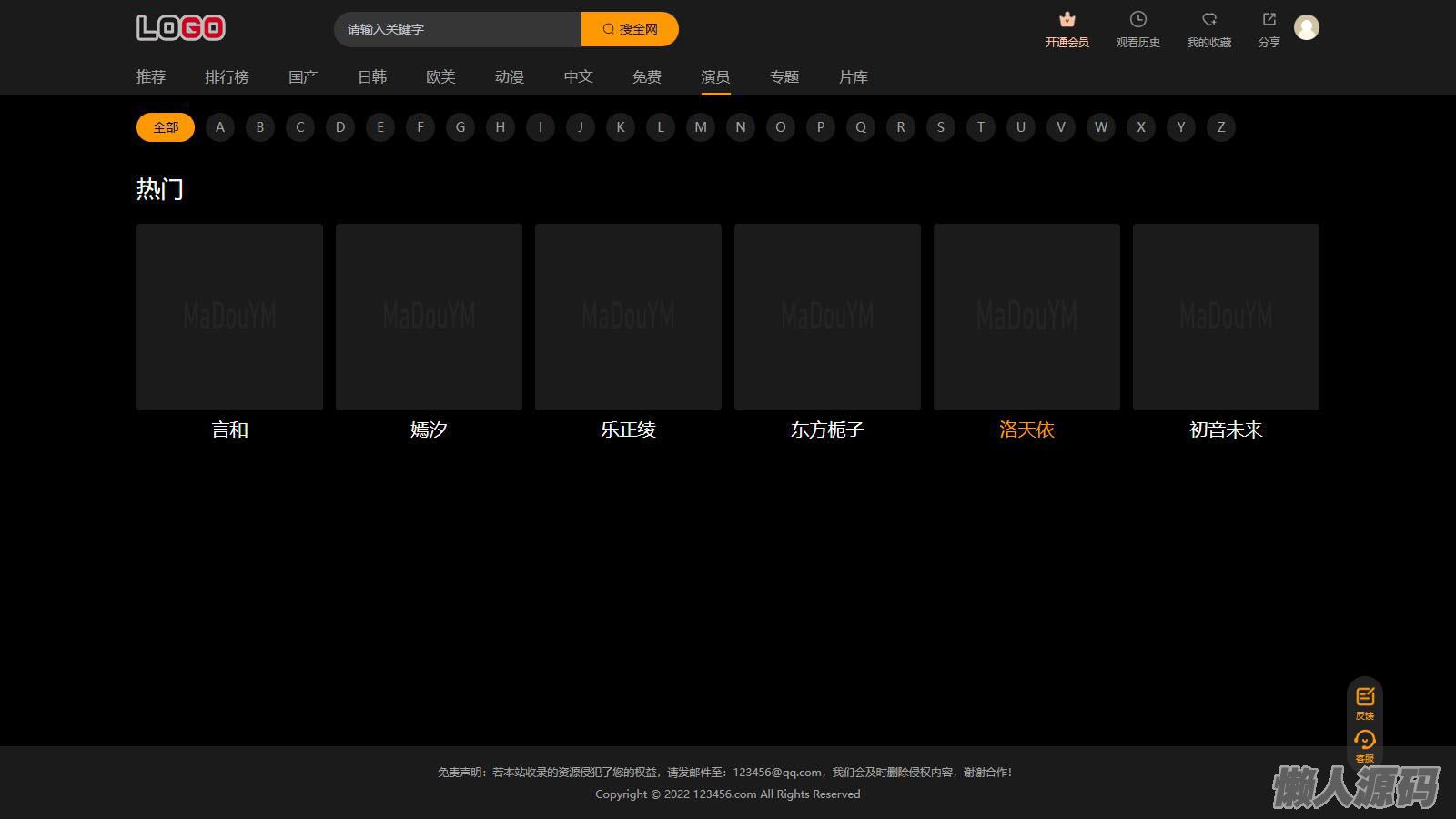The height and width of the screenshot is (819, 1456).
Task: Filter actors by letter Q
Action: (861, 127)
